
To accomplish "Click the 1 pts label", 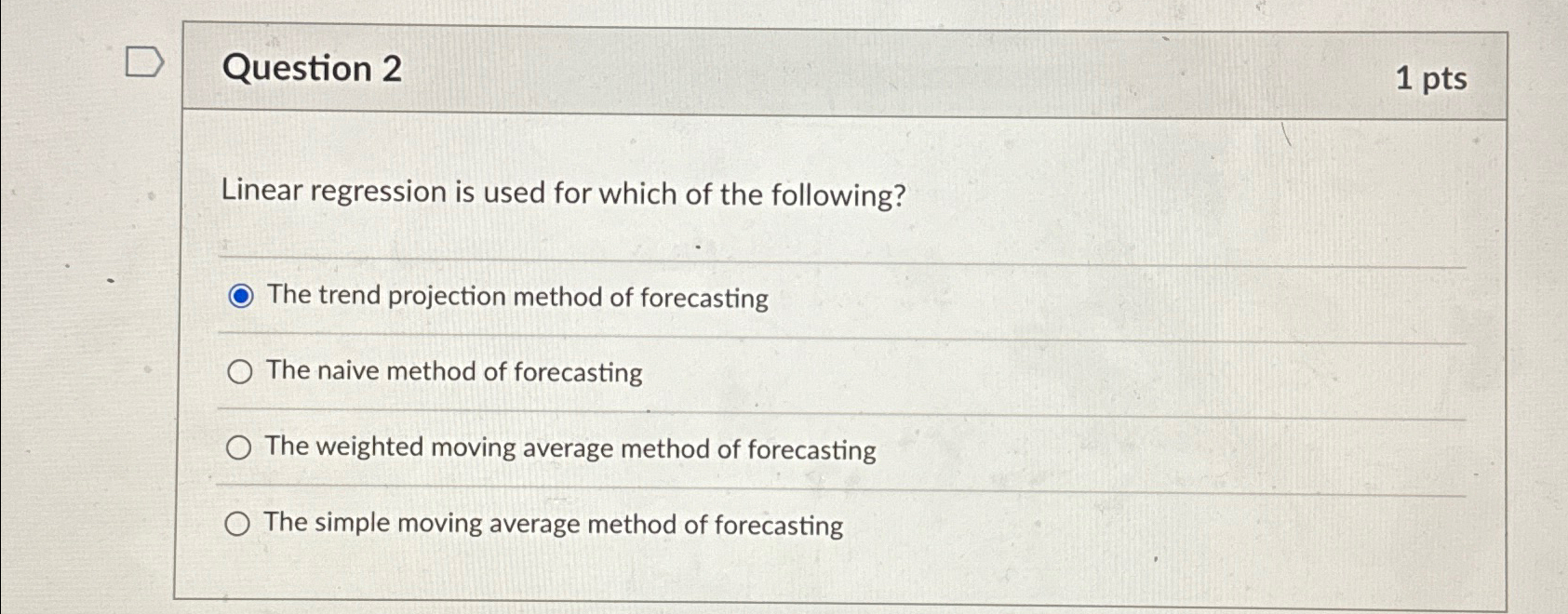I will coord(1434,78).
